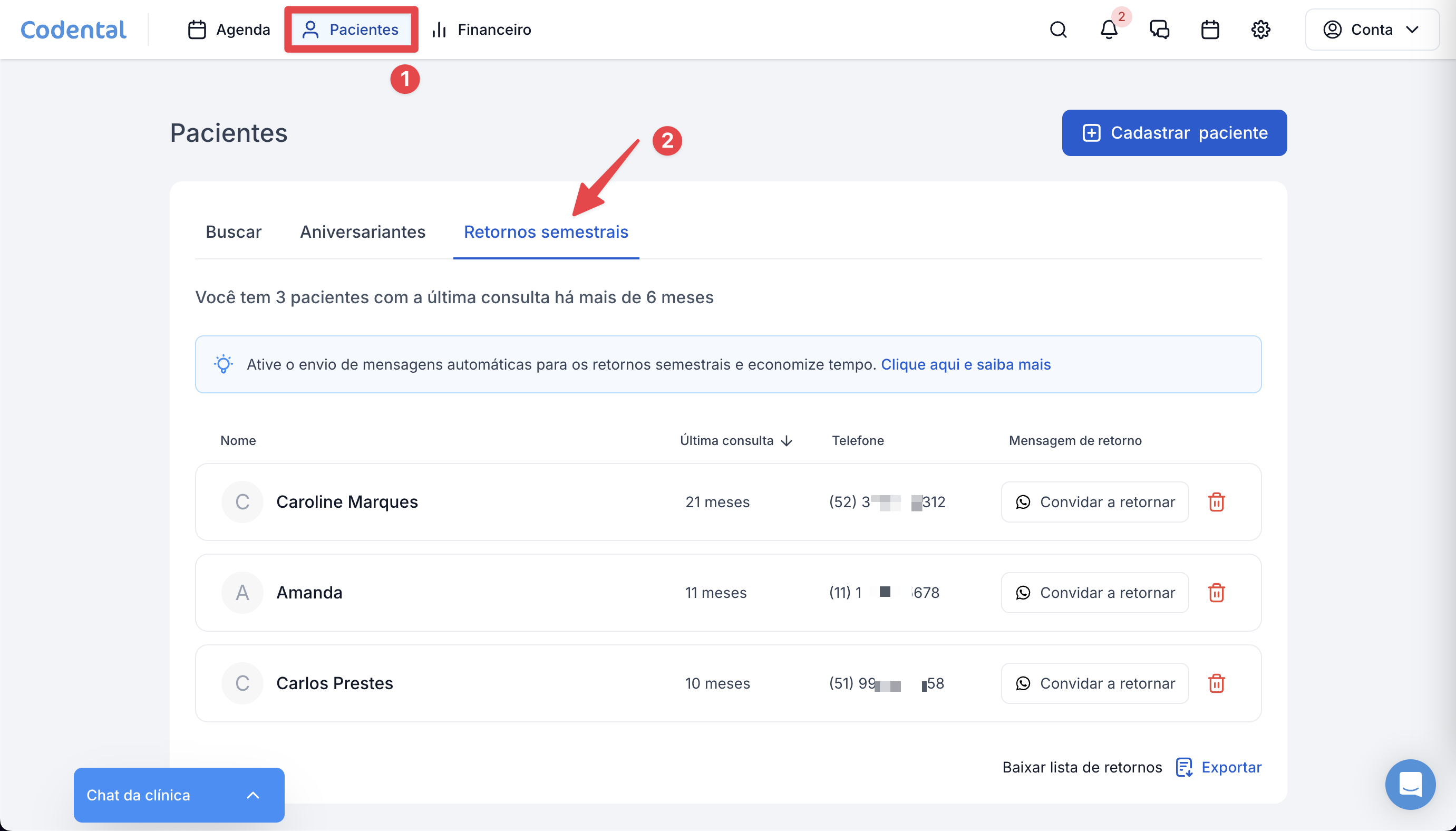Open the support chat bubble widget
This screenshot has width=1456, height=831.
coord(1410,784)
